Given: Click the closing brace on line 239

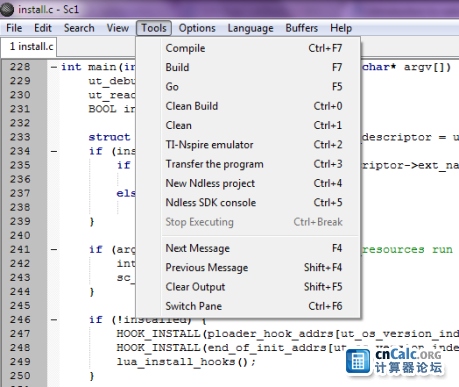Looking at the screenshot, I should point(92,222).
